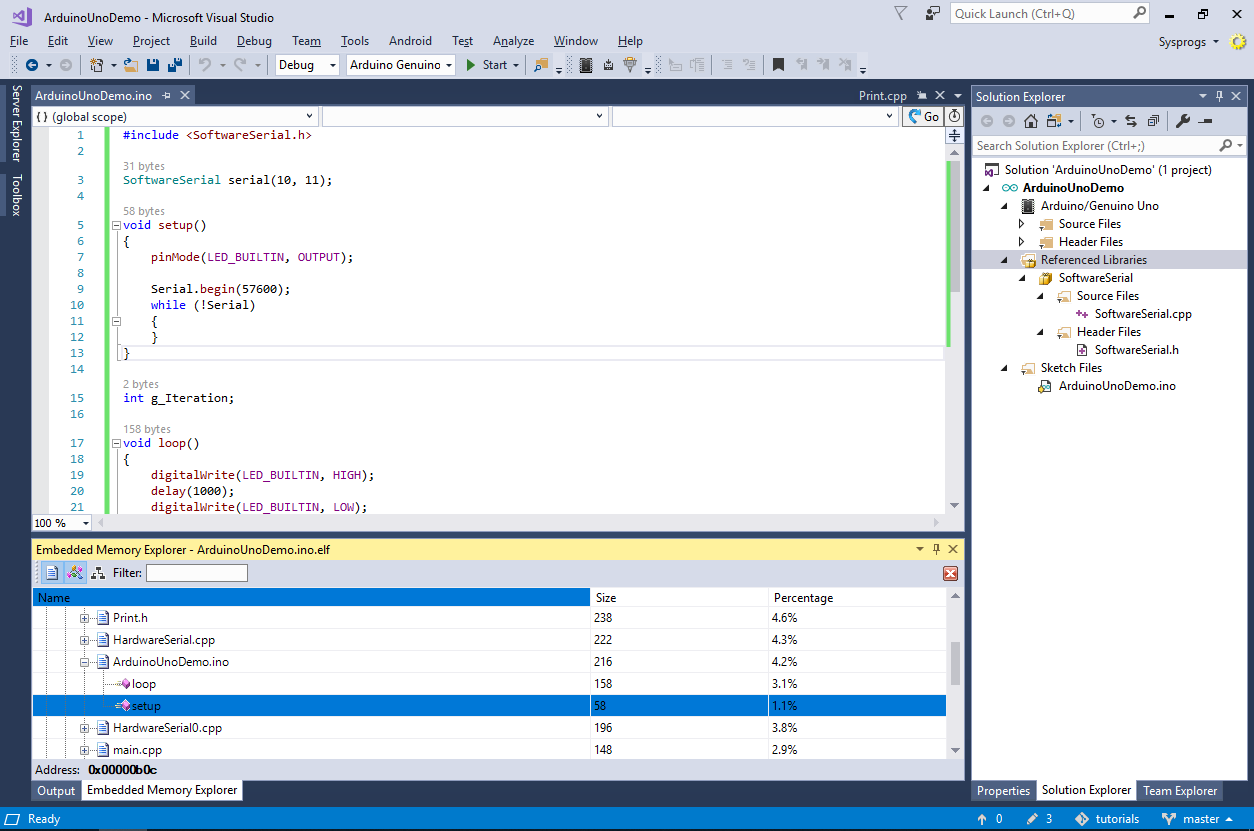Open the Analyze menu

tap(513, 41)
